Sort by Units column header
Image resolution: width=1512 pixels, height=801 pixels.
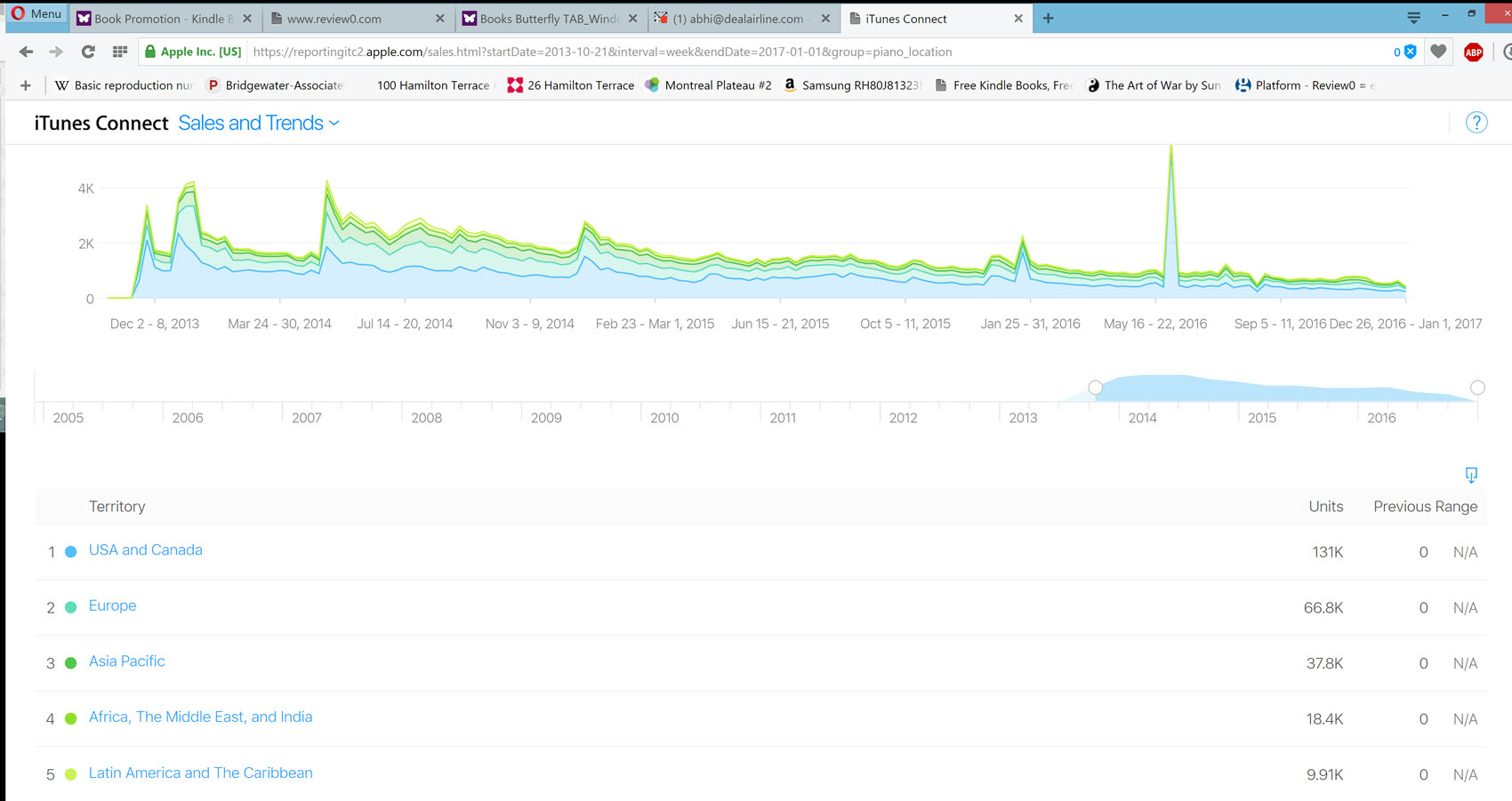click(1325, 506)
